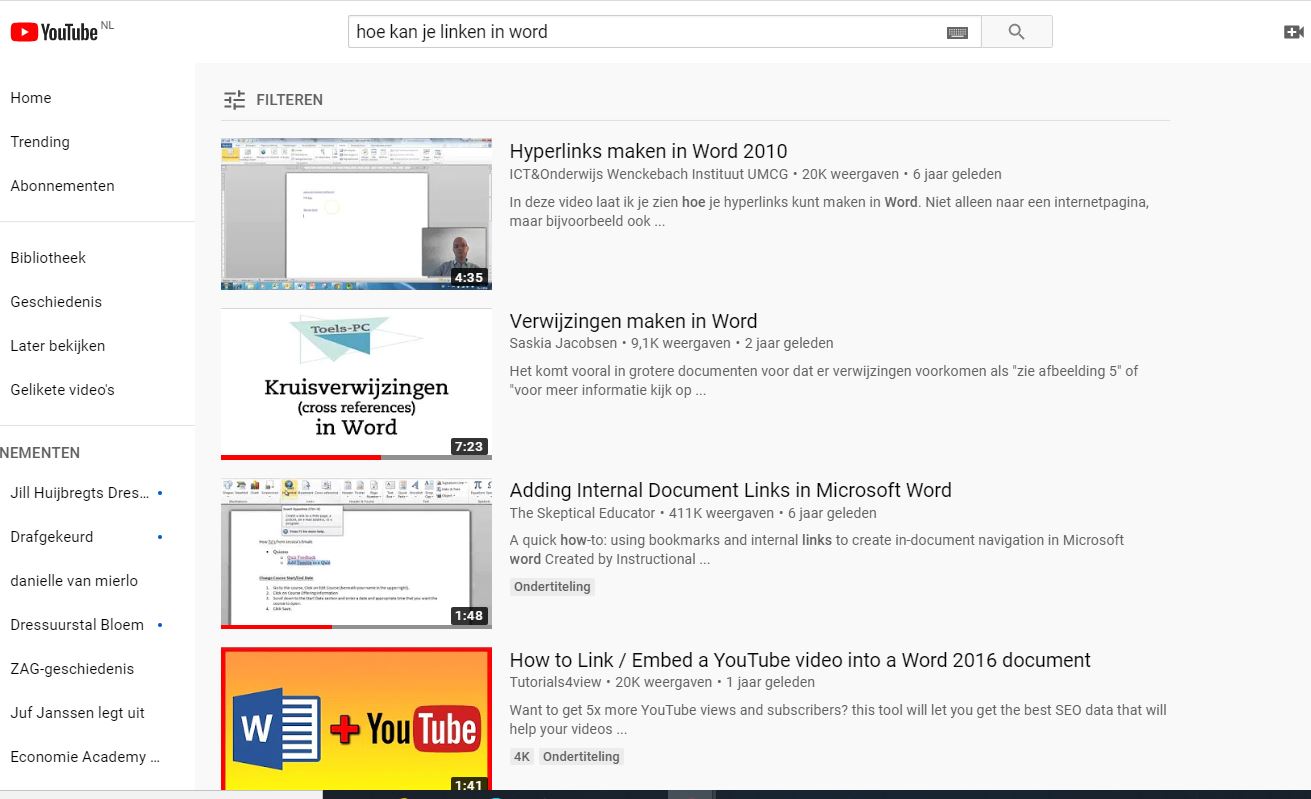Open thumbnail of Adding Internal Document Links video

[356, 553]
